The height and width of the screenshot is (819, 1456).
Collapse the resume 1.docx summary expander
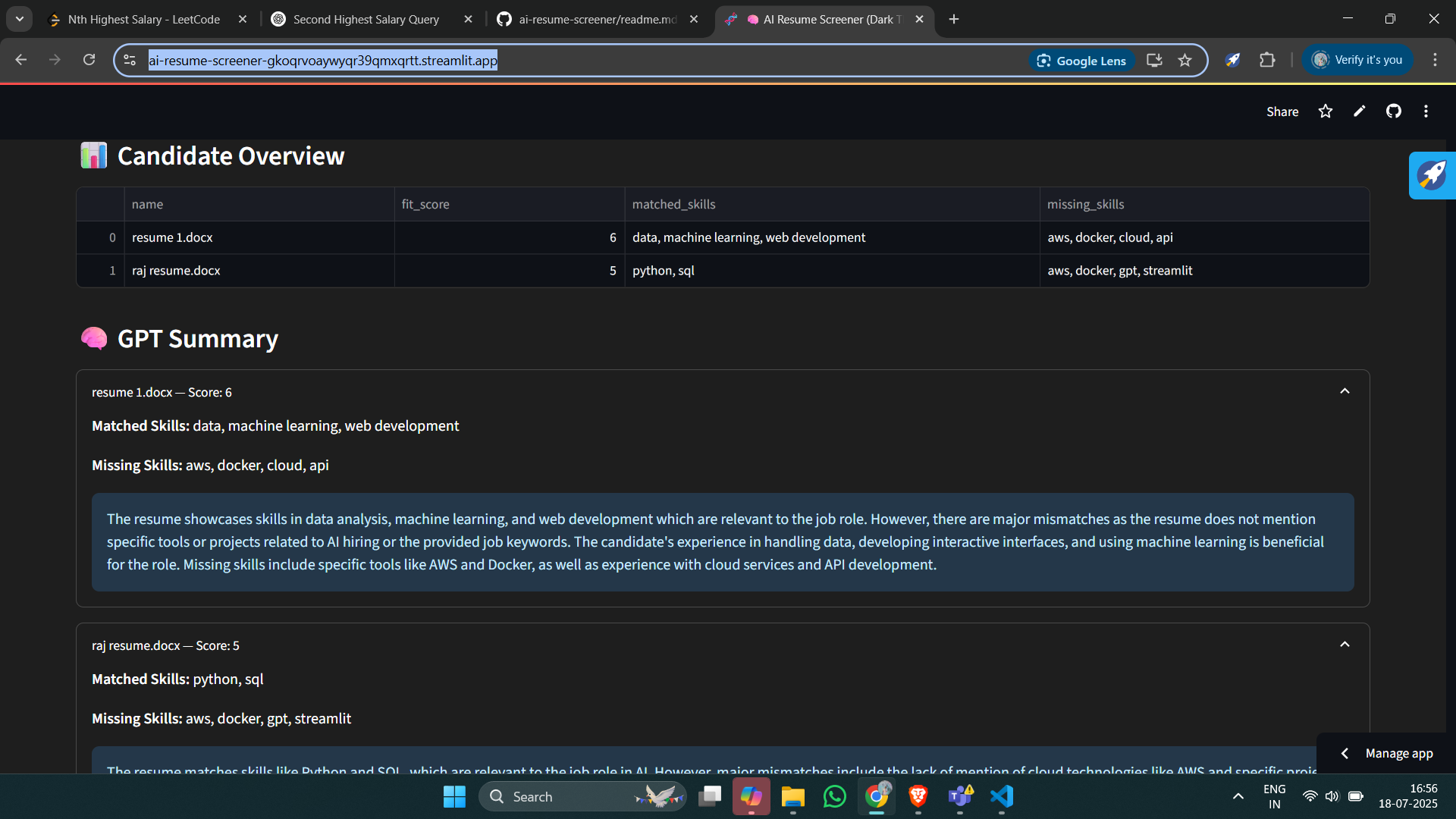1345,391
